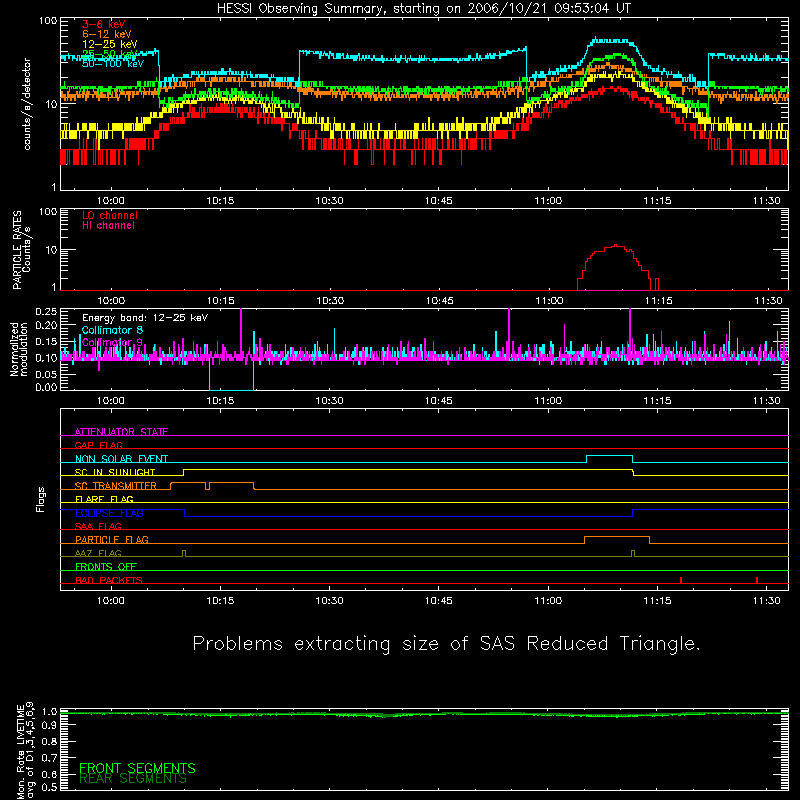Select the orange 6-12 keV legend label
800x800 pixels.
(107, 34)
